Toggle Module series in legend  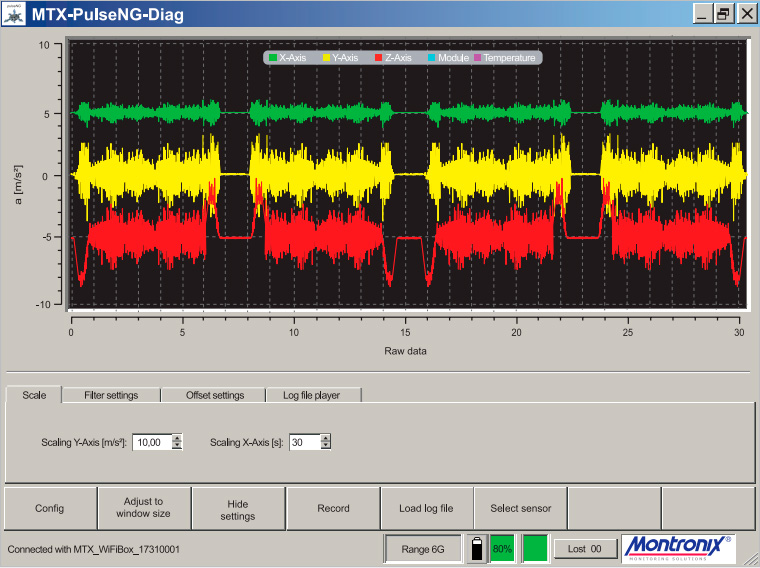(447, 58)
